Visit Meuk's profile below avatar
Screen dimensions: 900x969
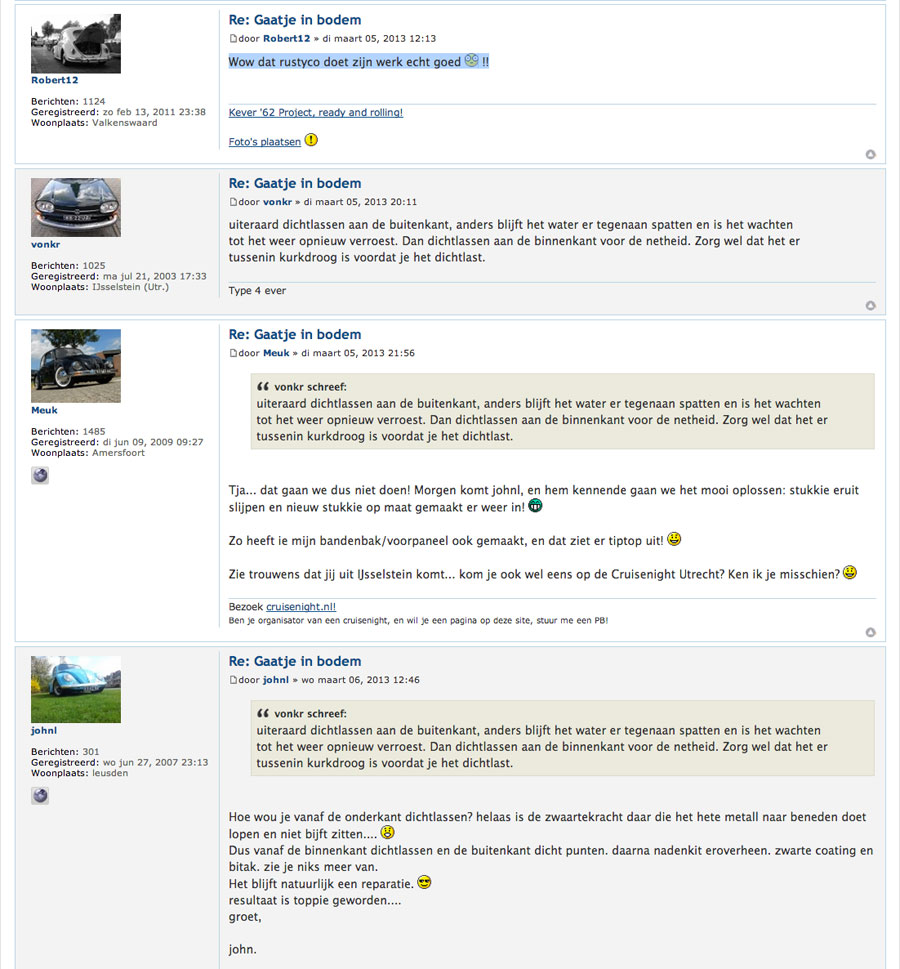[x=44, y=410]
